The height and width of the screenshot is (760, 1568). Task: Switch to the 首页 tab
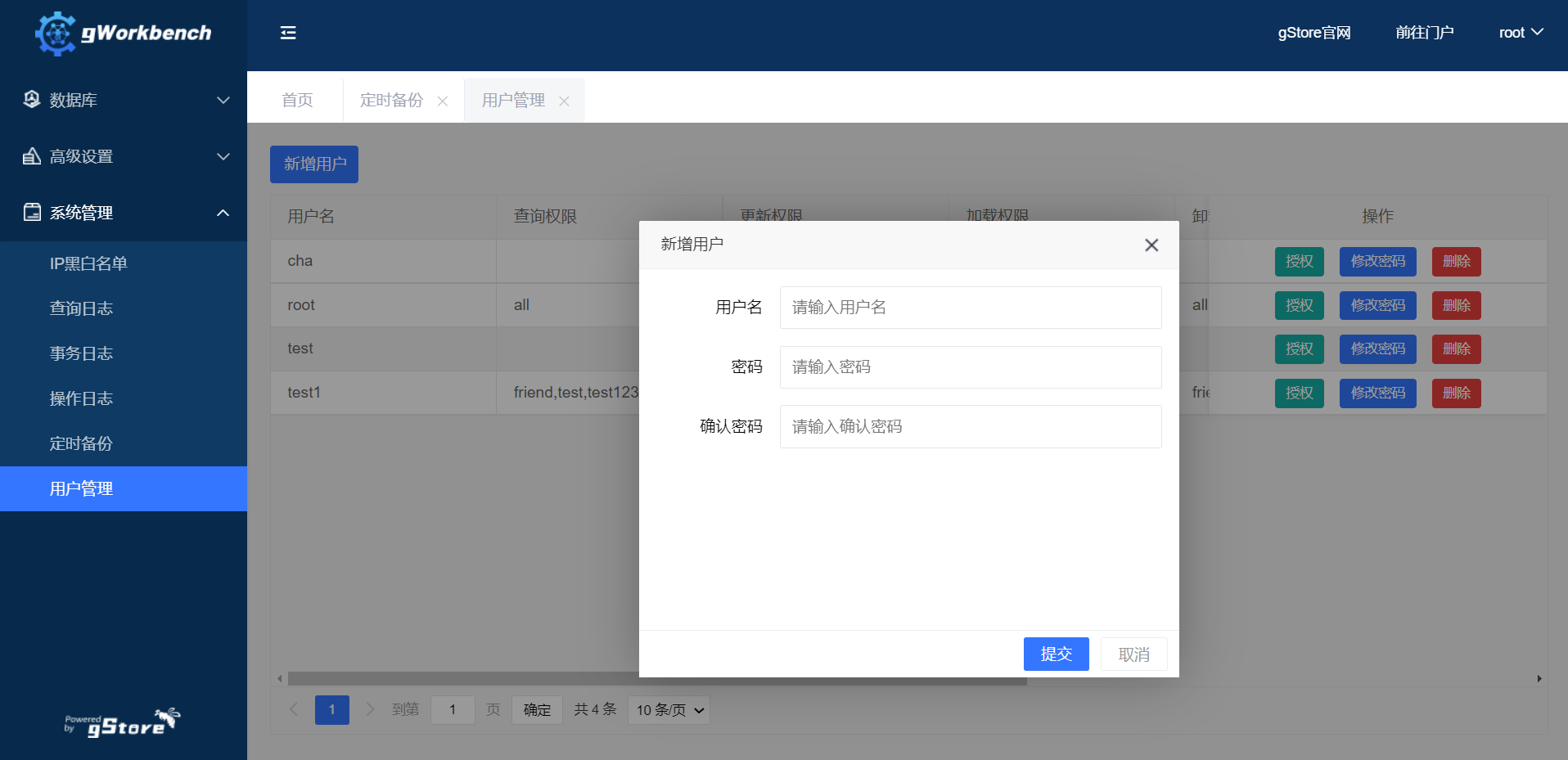[297, 101]
